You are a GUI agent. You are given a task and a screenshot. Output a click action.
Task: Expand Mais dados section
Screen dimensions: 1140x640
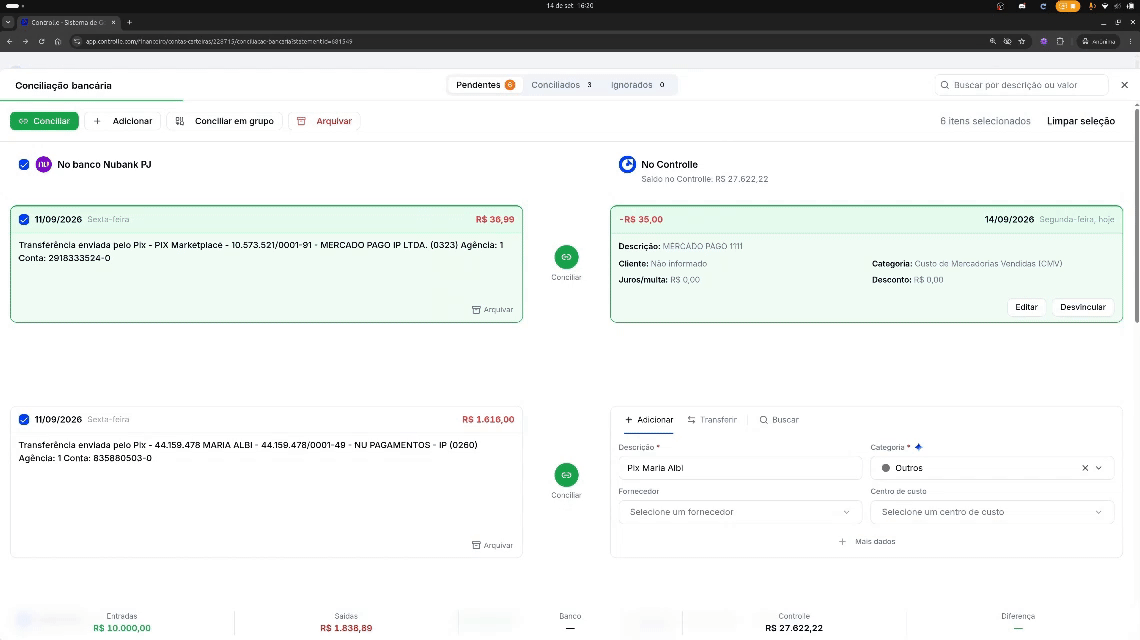(x=867, y=542)
